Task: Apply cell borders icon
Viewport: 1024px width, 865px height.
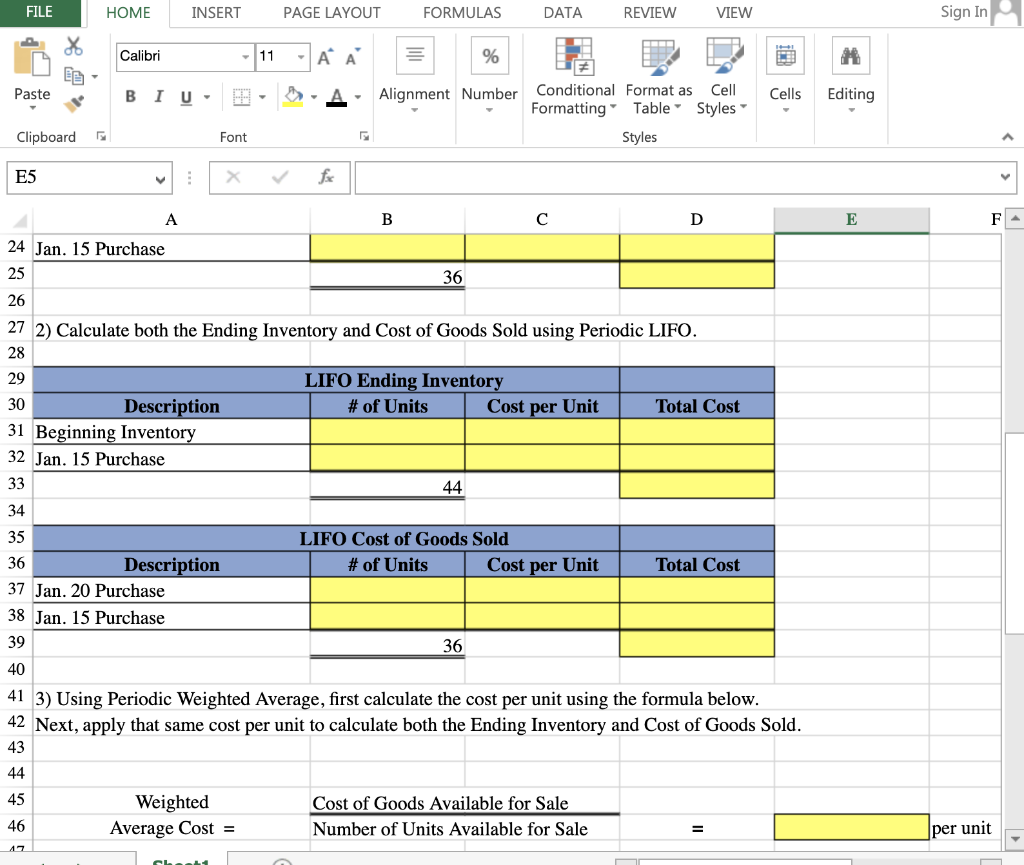Action: coord(242,97)
